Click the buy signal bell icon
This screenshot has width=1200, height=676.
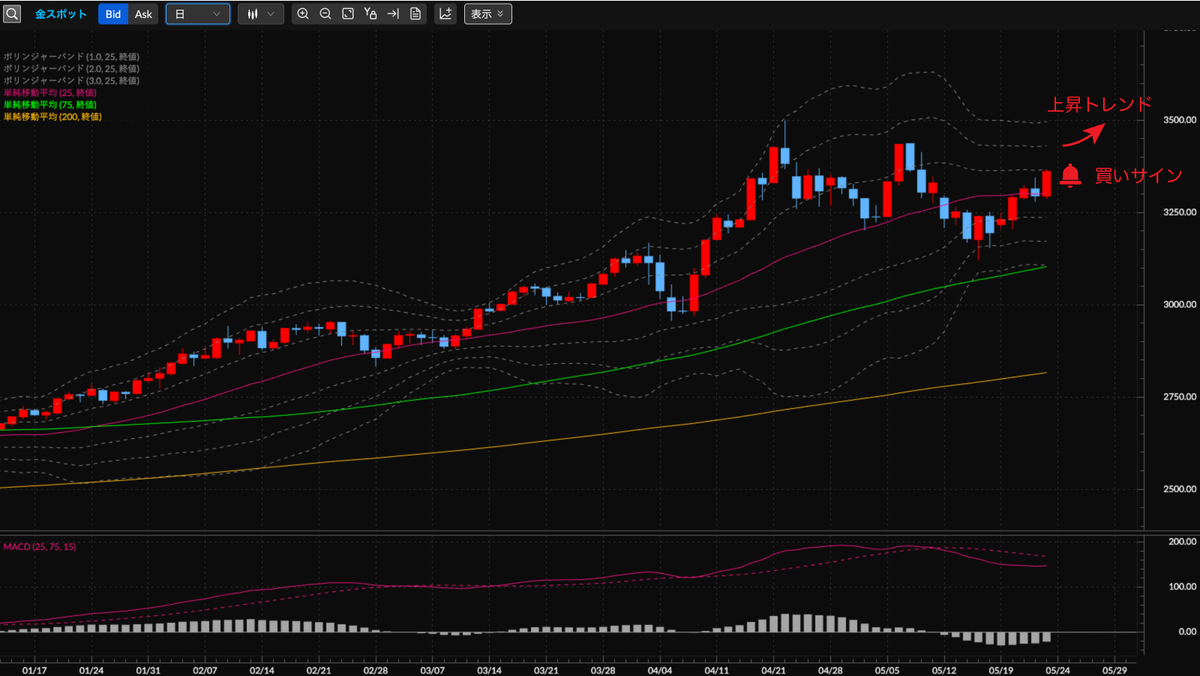1070,173
